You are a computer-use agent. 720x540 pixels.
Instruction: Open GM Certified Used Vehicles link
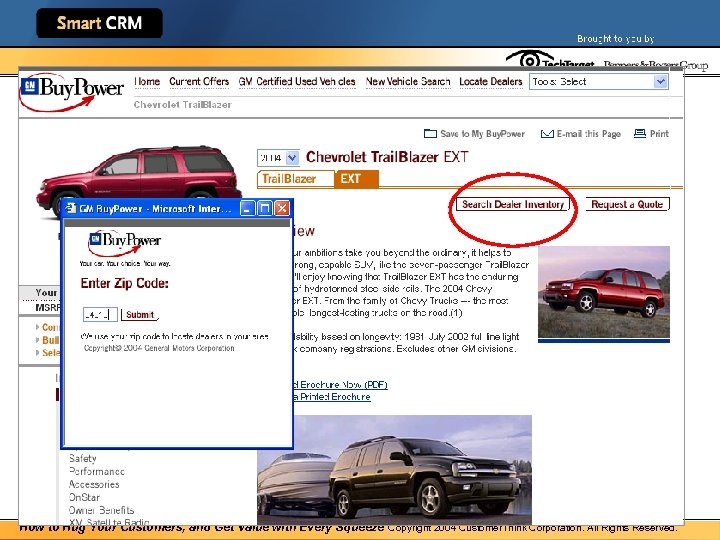297,82
